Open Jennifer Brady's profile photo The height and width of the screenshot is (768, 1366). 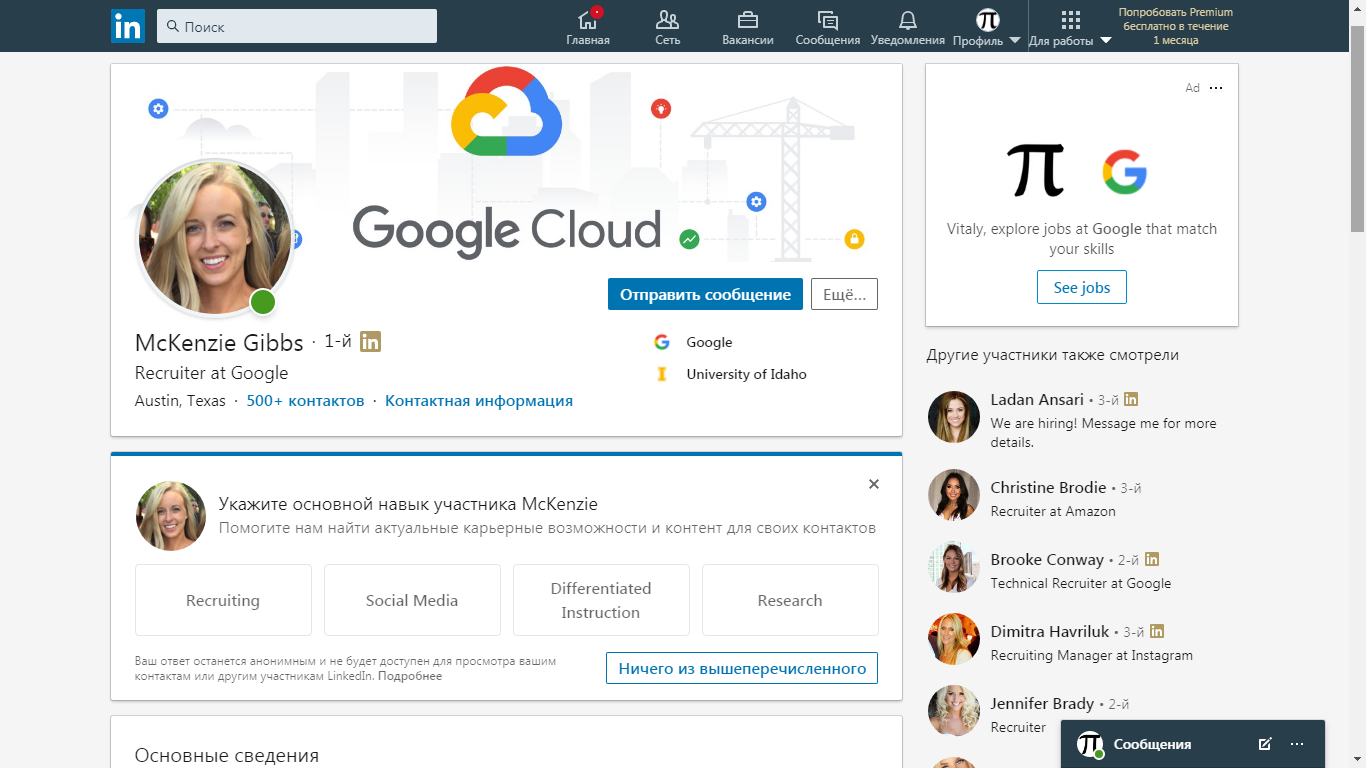click(x=954, y=711)
